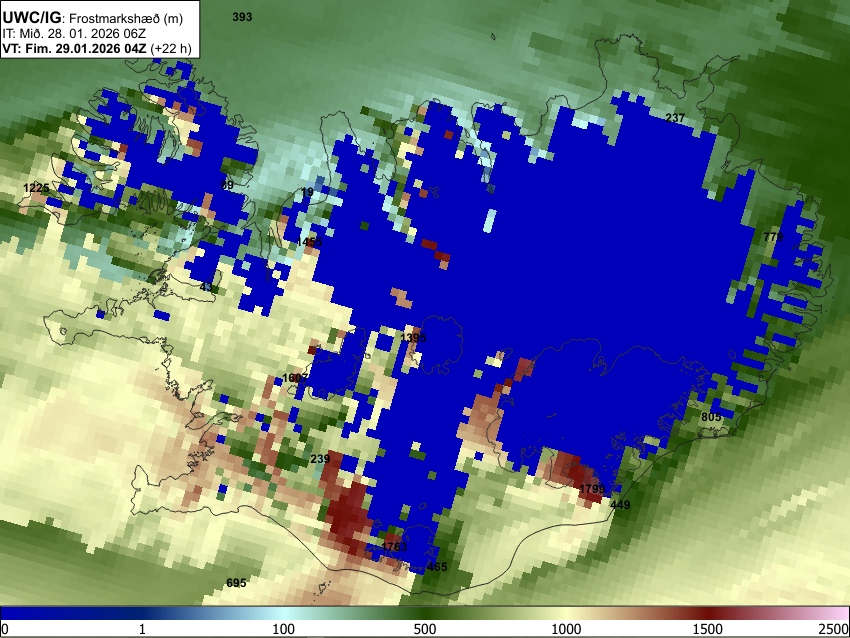Pick the '1455' map label
The width and height of the screenshot is (850, 638).
[309, 242]
